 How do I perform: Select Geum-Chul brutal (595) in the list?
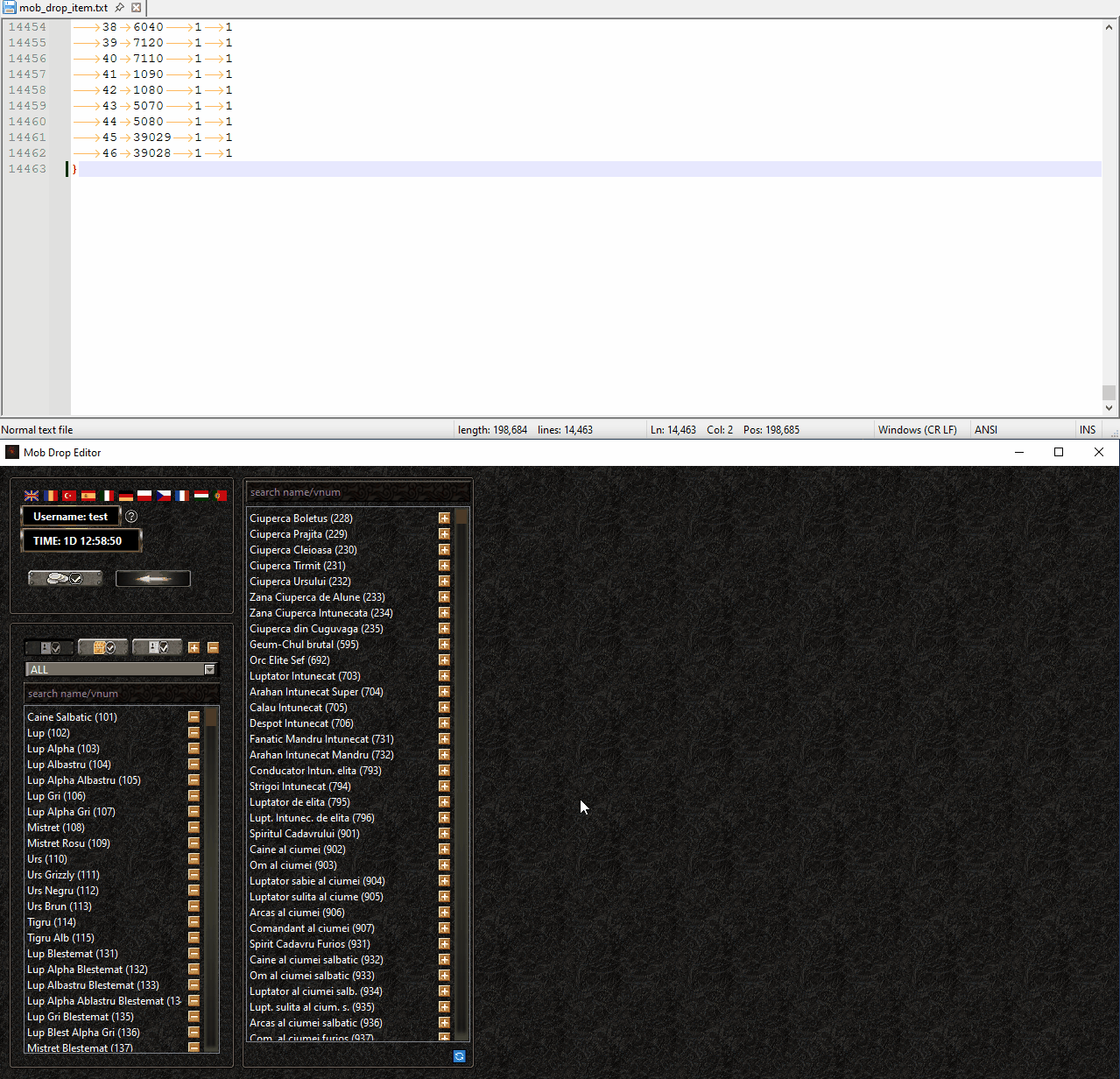304,645
